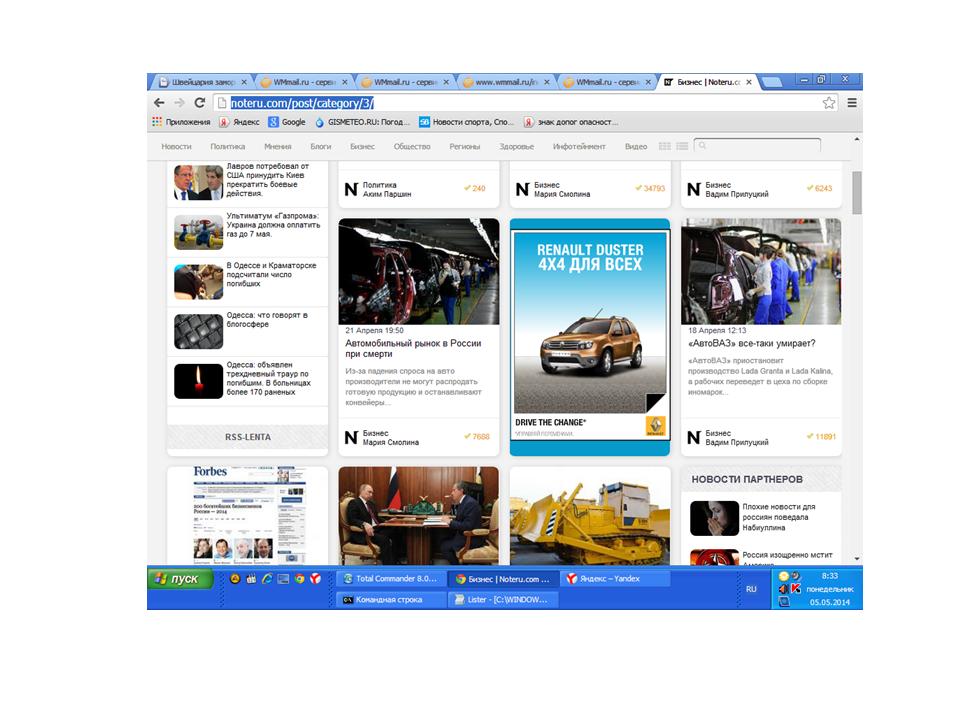Open the Здоровье site menu item
The height and width of the screenshot is (720, 960).
point(516,146)
